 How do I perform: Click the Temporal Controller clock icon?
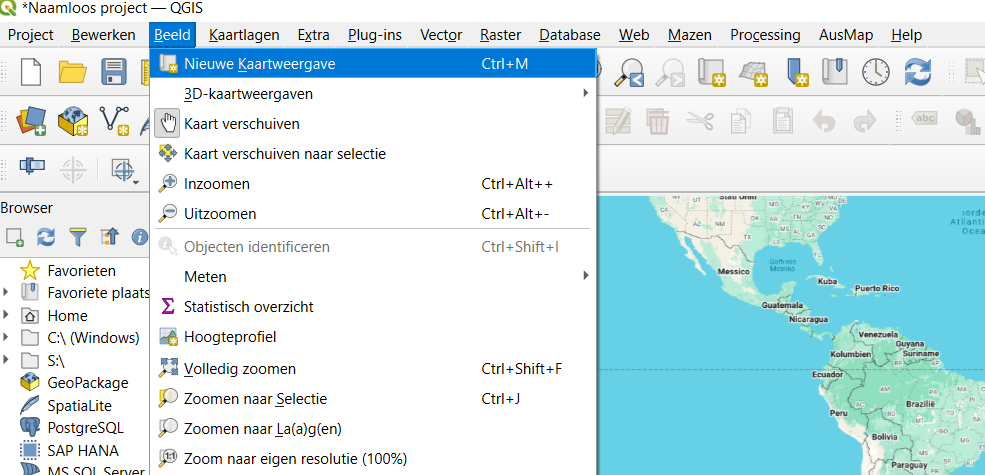pyautogui.click(x=876, y=71)
